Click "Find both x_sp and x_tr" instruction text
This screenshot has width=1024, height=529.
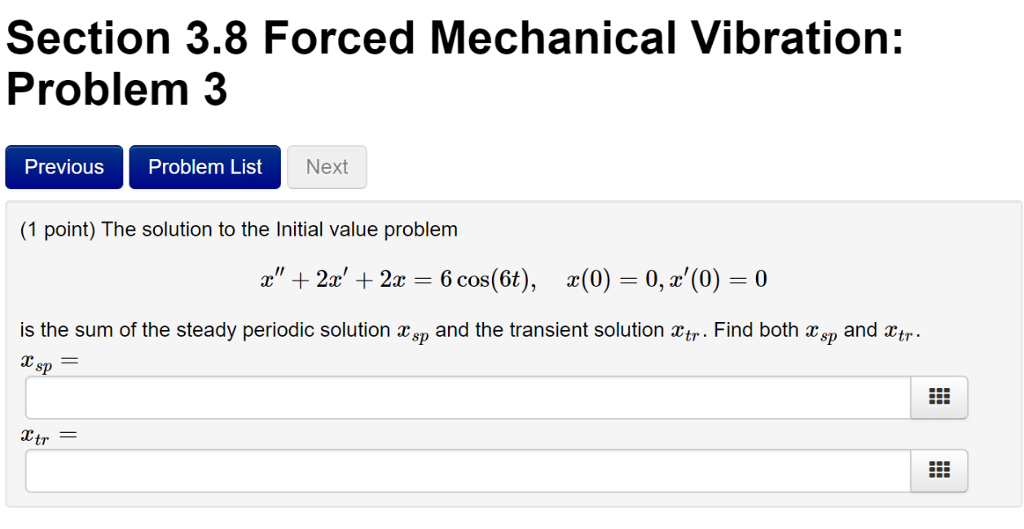point(817,332)
